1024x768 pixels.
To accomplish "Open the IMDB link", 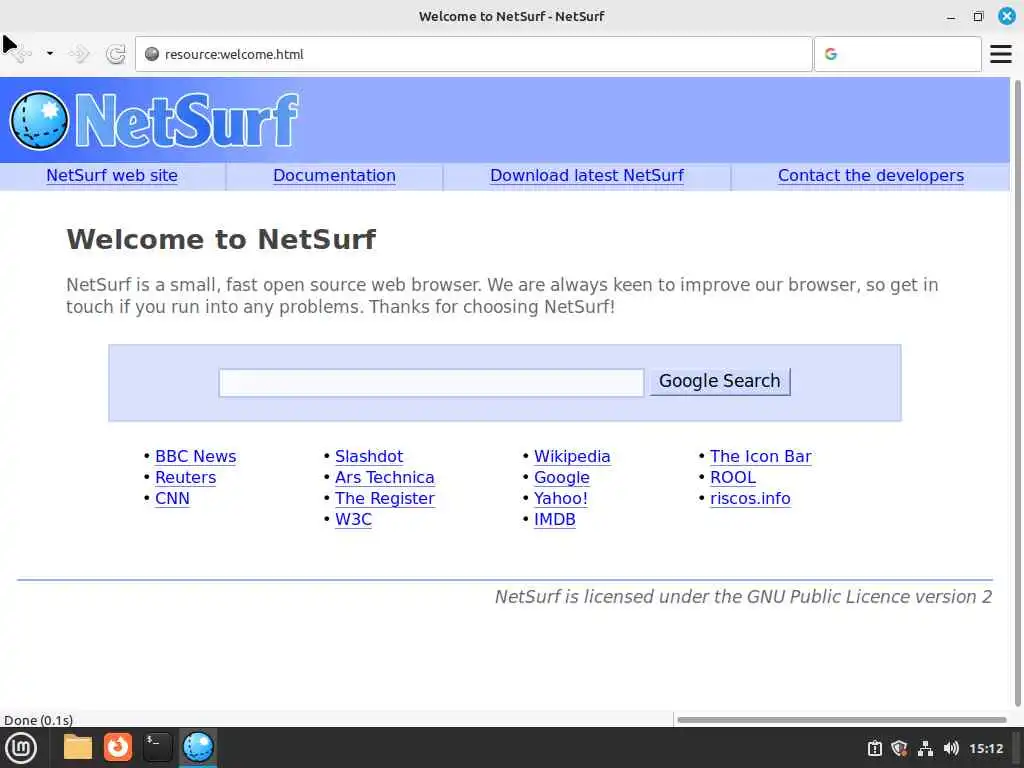I will (x=554, y=519).
